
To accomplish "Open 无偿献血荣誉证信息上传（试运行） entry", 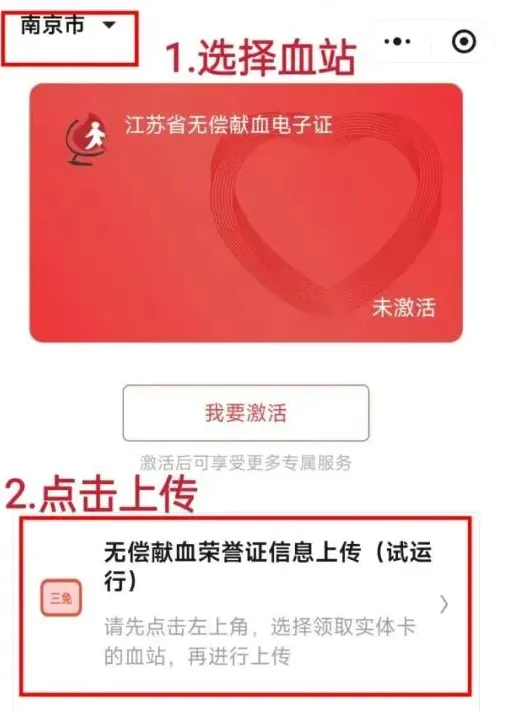I will pyautogui.click(x=246, y=604).
